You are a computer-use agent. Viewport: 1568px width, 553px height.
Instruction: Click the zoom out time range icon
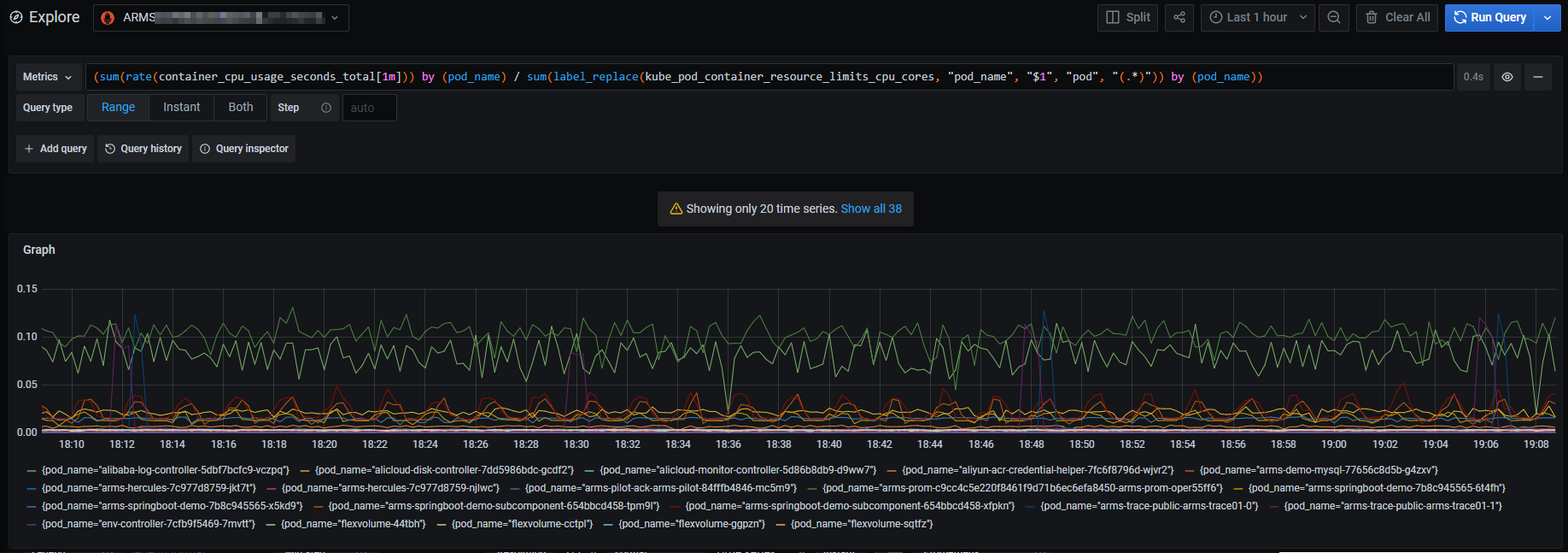tap(1334, 17)
